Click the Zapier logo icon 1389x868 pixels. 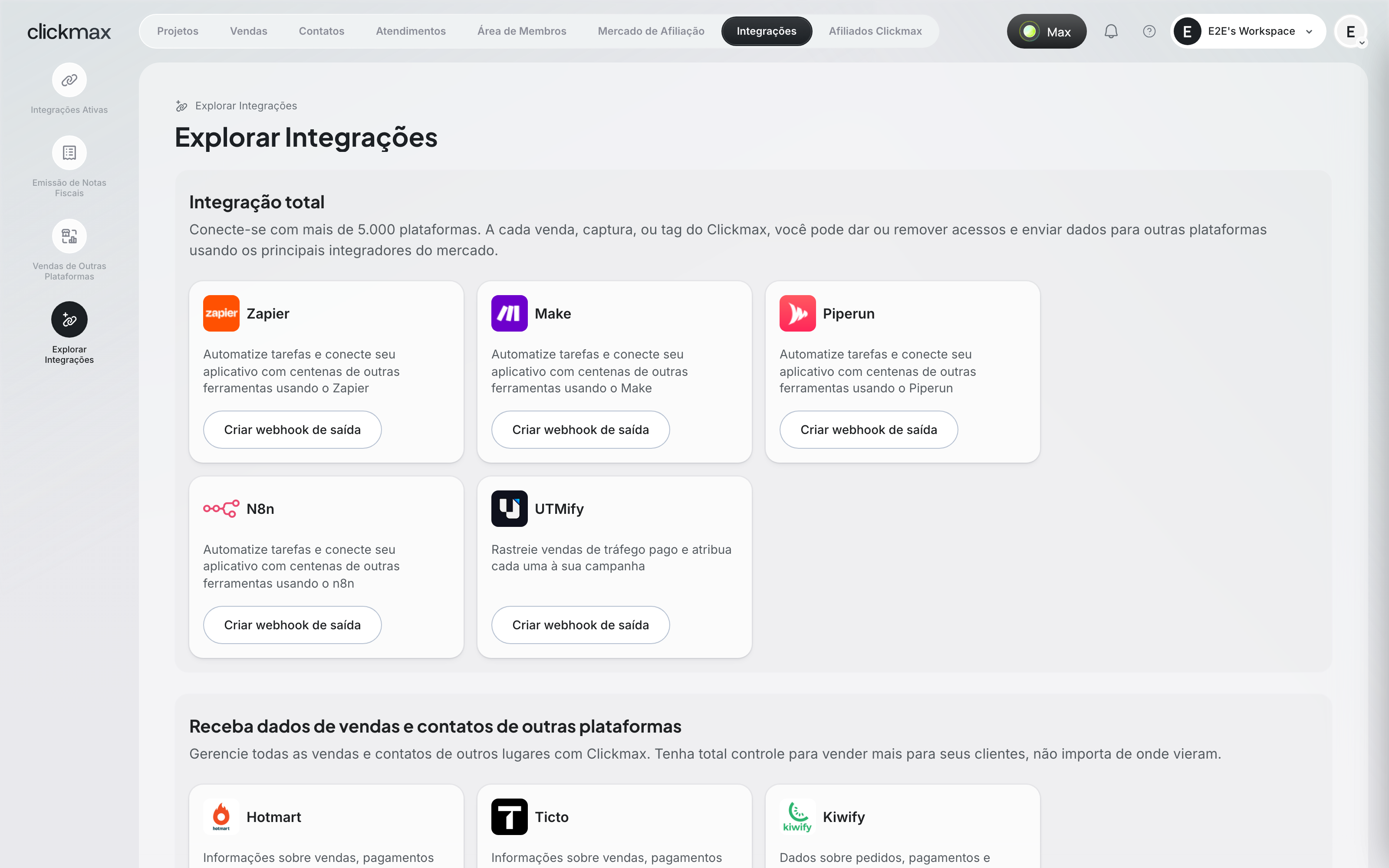(x=221, y=313)
